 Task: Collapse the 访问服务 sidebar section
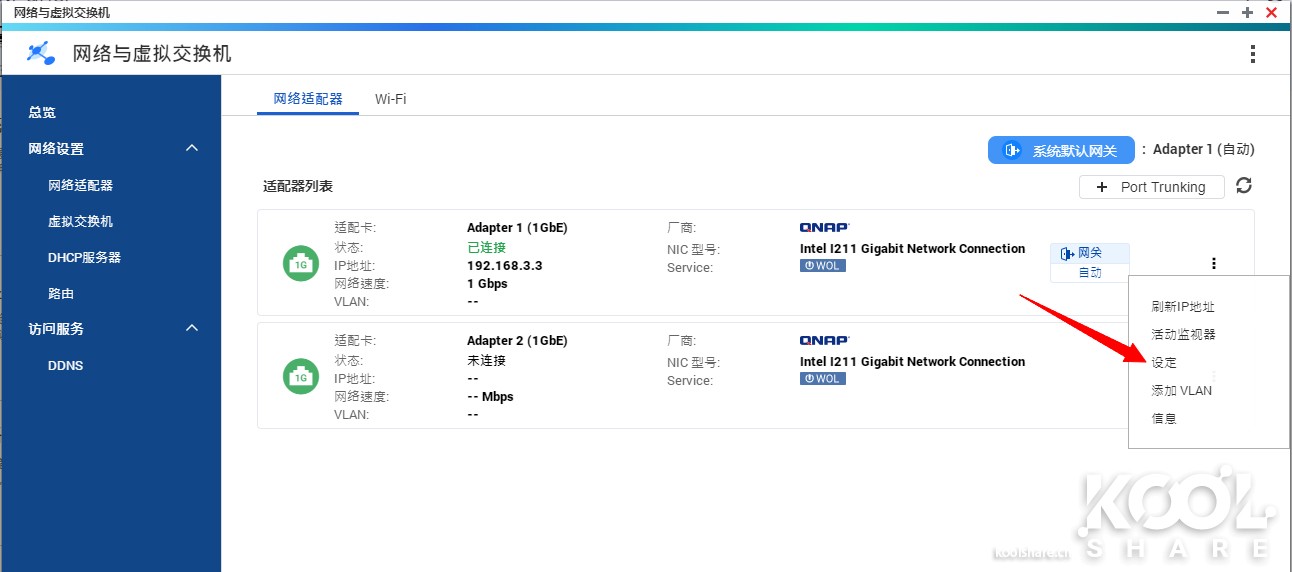point(193,328)
